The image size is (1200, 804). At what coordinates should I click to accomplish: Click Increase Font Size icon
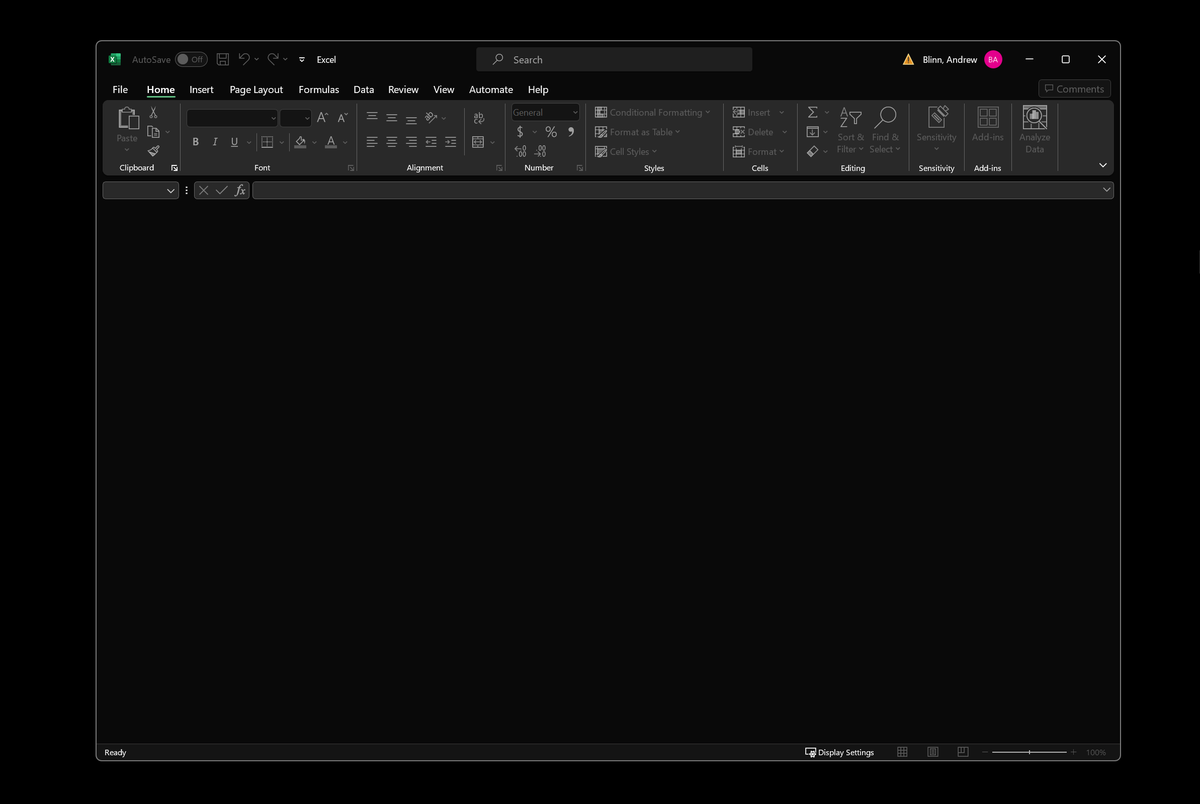pos(322,118)
